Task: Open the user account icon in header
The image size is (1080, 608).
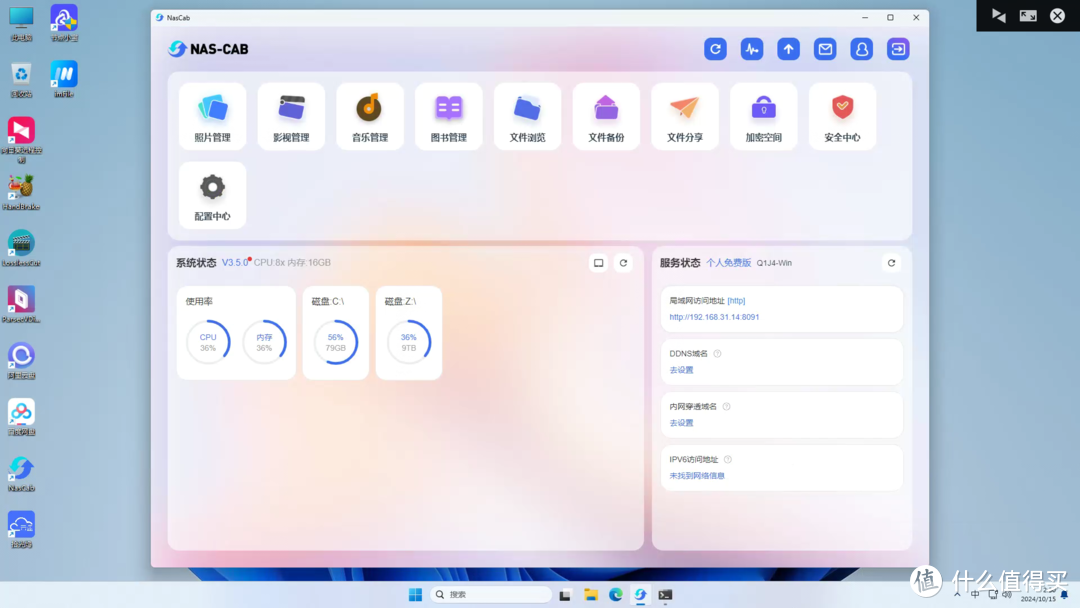Action: (862, 49)
